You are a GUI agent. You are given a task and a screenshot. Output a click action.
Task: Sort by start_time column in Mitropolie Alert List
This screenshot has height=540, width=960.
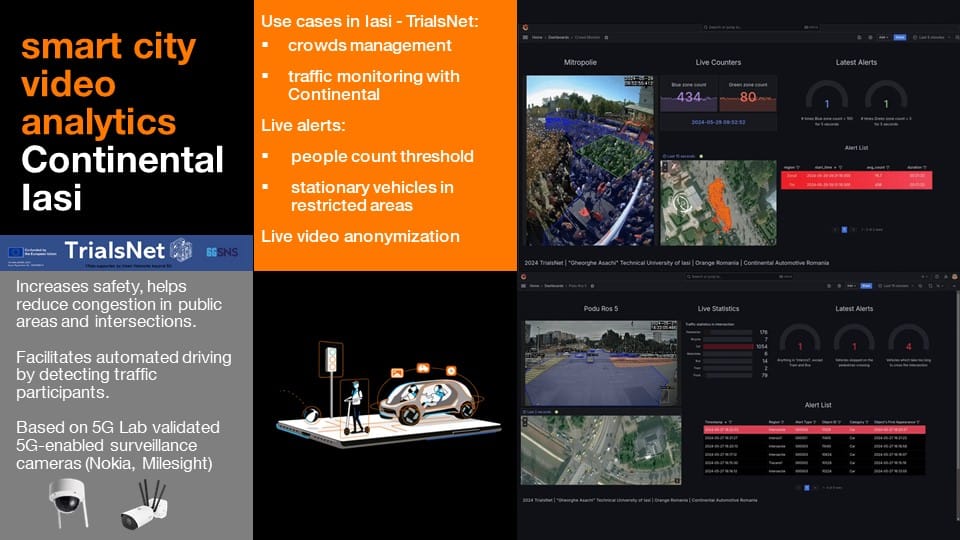point(823,167)
